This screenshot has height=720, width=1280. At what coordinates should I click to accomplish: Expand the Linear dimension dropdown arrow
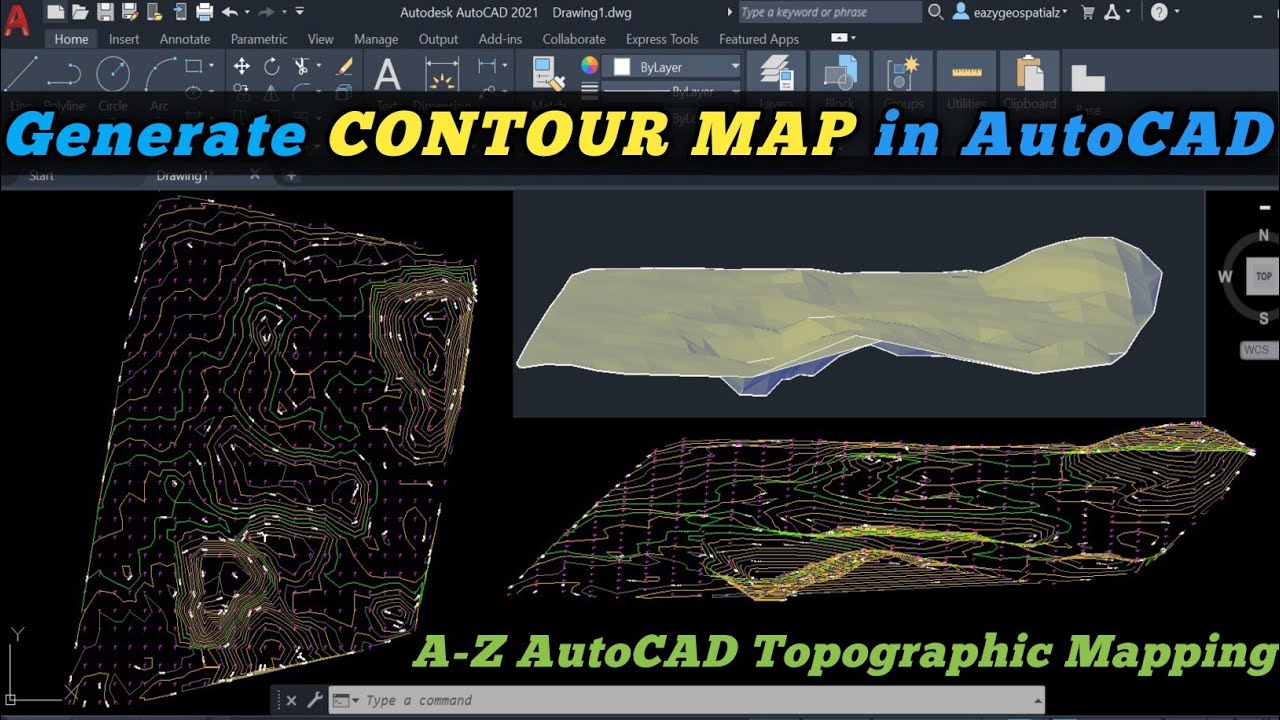click(x=503, y=66)
